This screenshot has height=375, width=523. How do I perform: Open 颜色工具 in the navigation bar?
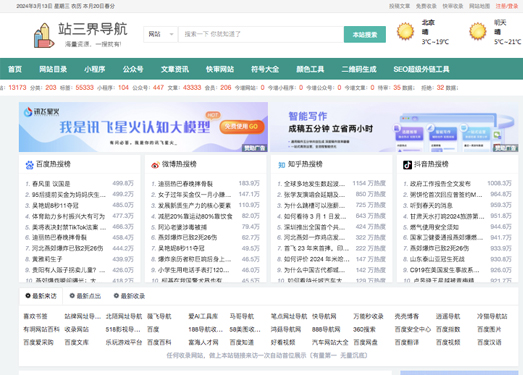(310, 69)
